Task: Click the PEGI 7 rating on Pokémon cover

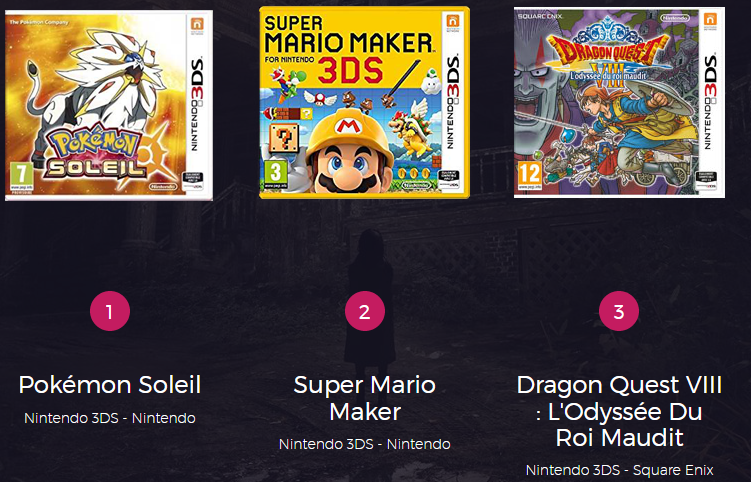Action: [22, 175]
